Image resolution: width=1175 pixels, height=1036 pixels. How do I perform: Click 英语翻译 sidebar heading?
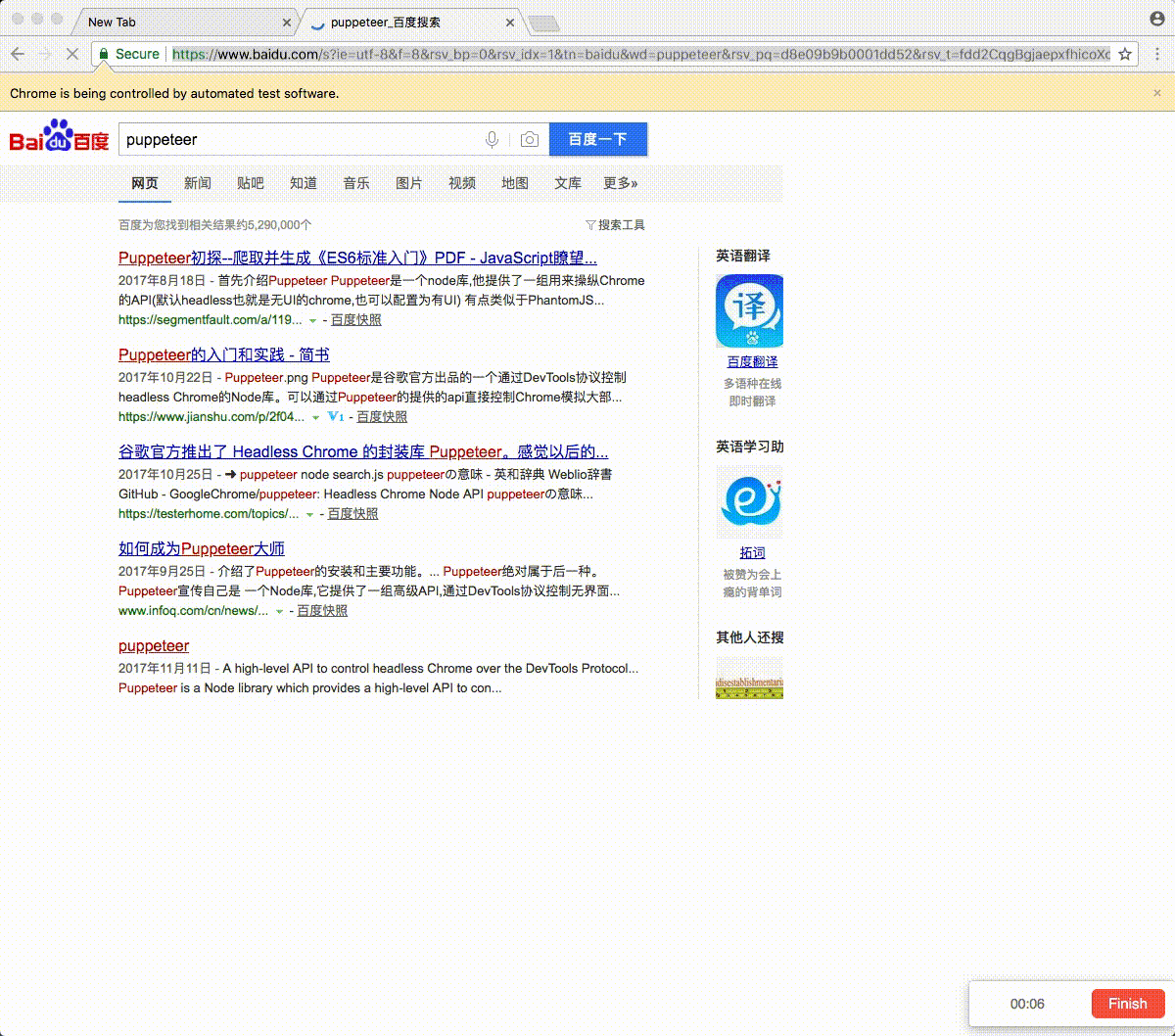coord(743,257)
